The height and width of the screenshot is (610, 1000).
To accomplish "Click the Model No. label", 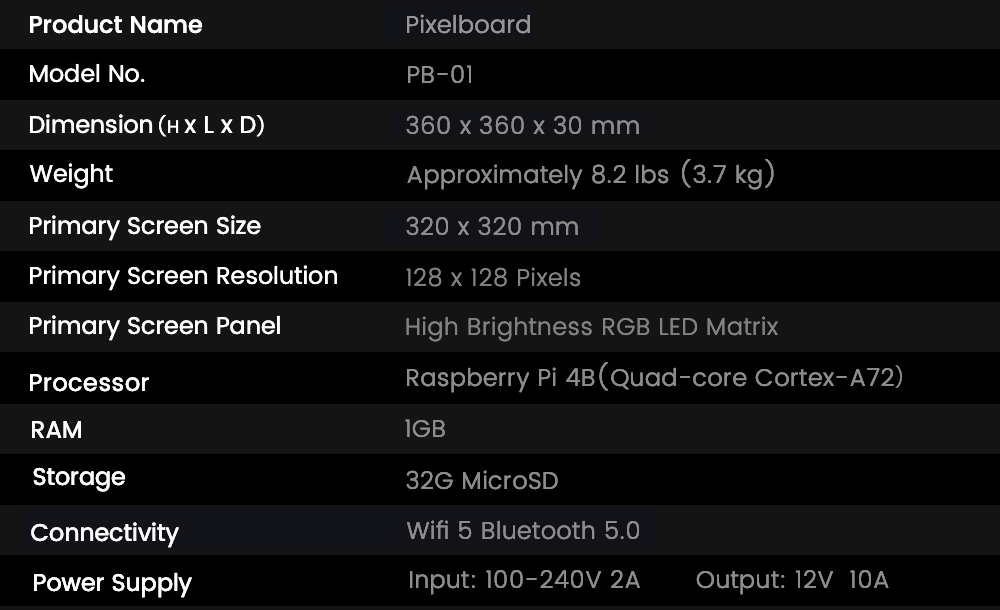I will pyautogui.click(x=87, y=74).
